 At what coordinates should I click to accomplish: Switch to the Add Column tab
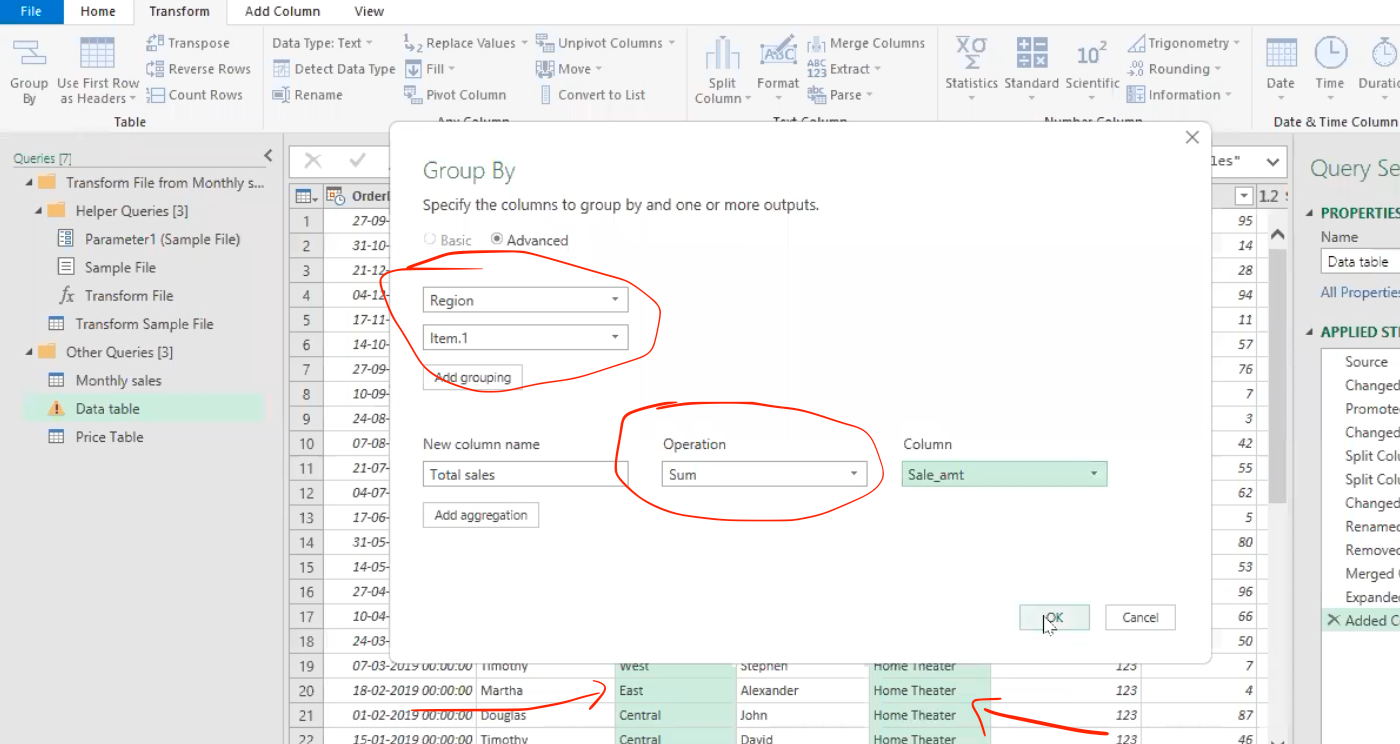[281, 11]
